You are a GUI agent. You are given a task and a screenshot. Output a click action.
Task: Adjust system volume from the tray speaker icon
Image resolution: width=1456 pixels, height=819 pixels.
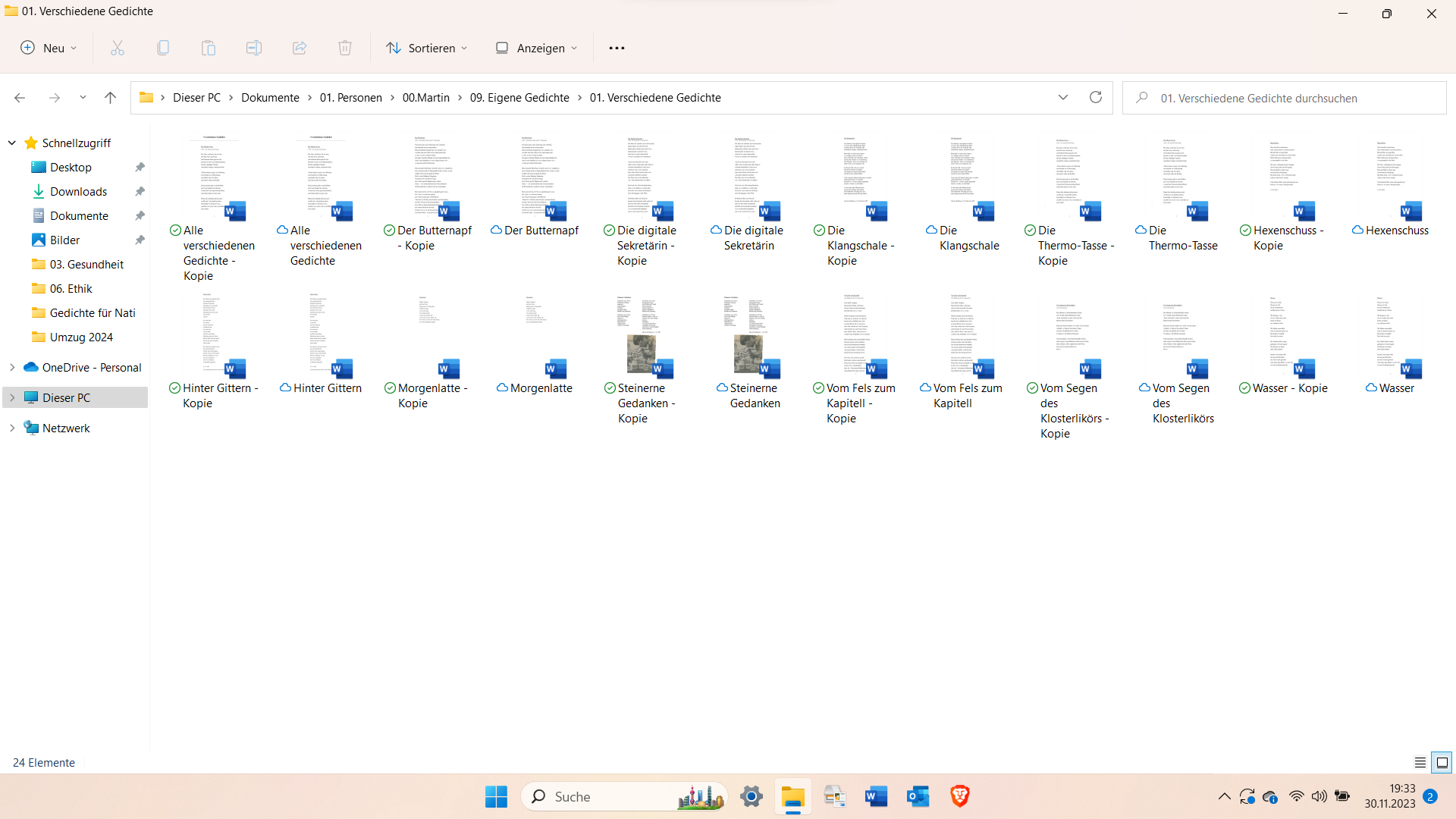click(x=1319, y=796)
